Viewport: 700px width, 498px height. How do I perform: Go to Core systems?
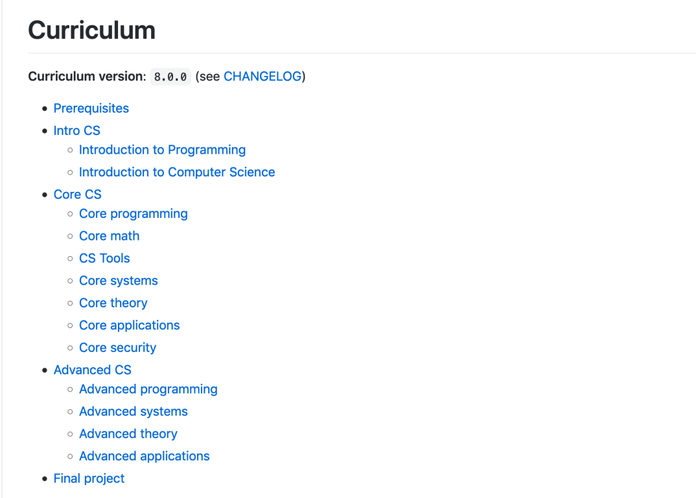(118, 281)
